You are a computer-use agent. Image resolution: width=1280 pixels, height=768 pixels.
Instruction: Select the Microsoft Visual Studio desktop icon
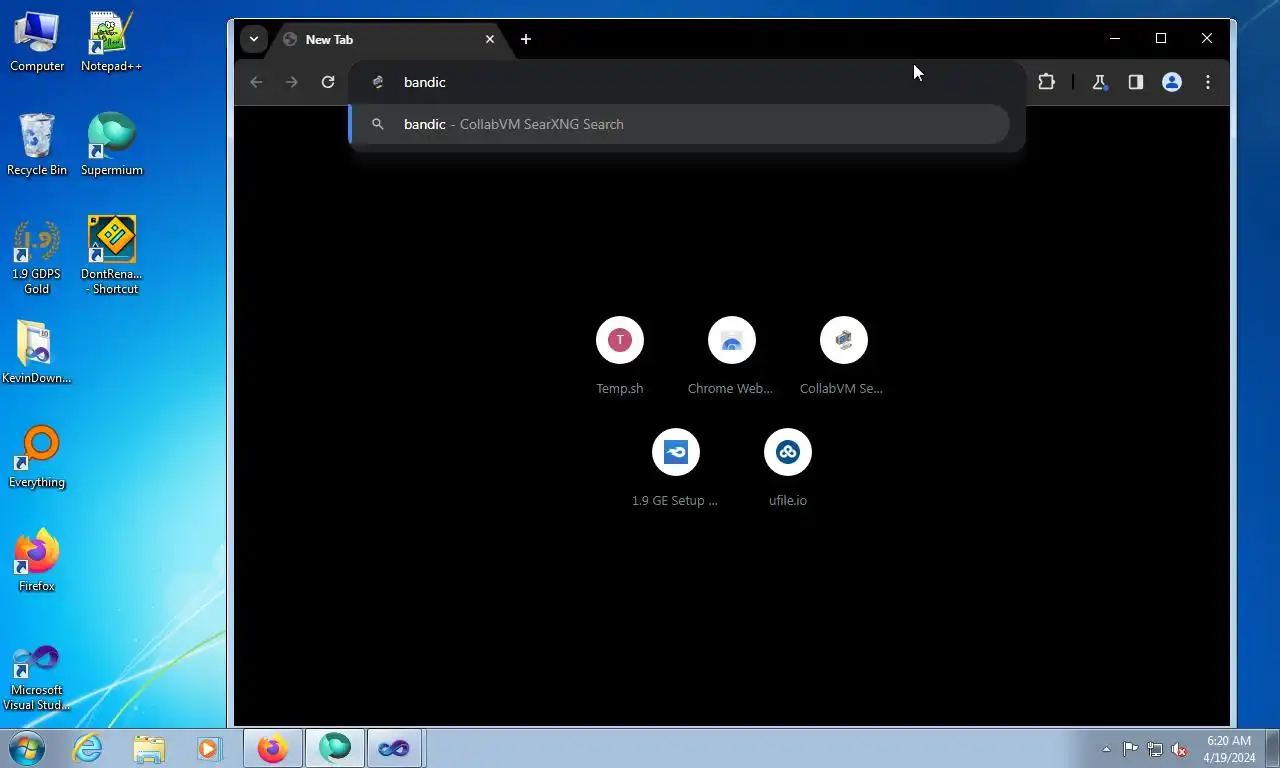pos(37,677)
